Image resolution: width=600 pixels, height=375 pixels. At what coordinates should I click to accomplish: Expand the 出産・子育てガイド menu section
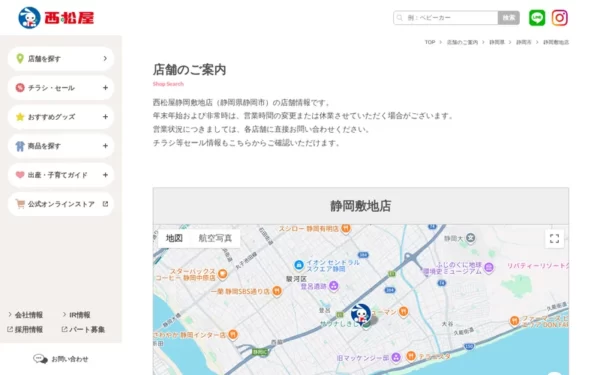pyautogui.click(x=61, y=175)
